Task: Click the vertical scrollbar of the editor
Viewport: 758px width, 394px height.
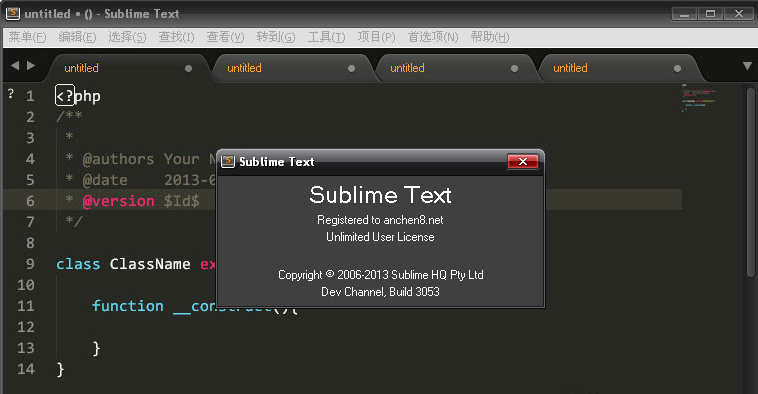Action: point(750,181)
